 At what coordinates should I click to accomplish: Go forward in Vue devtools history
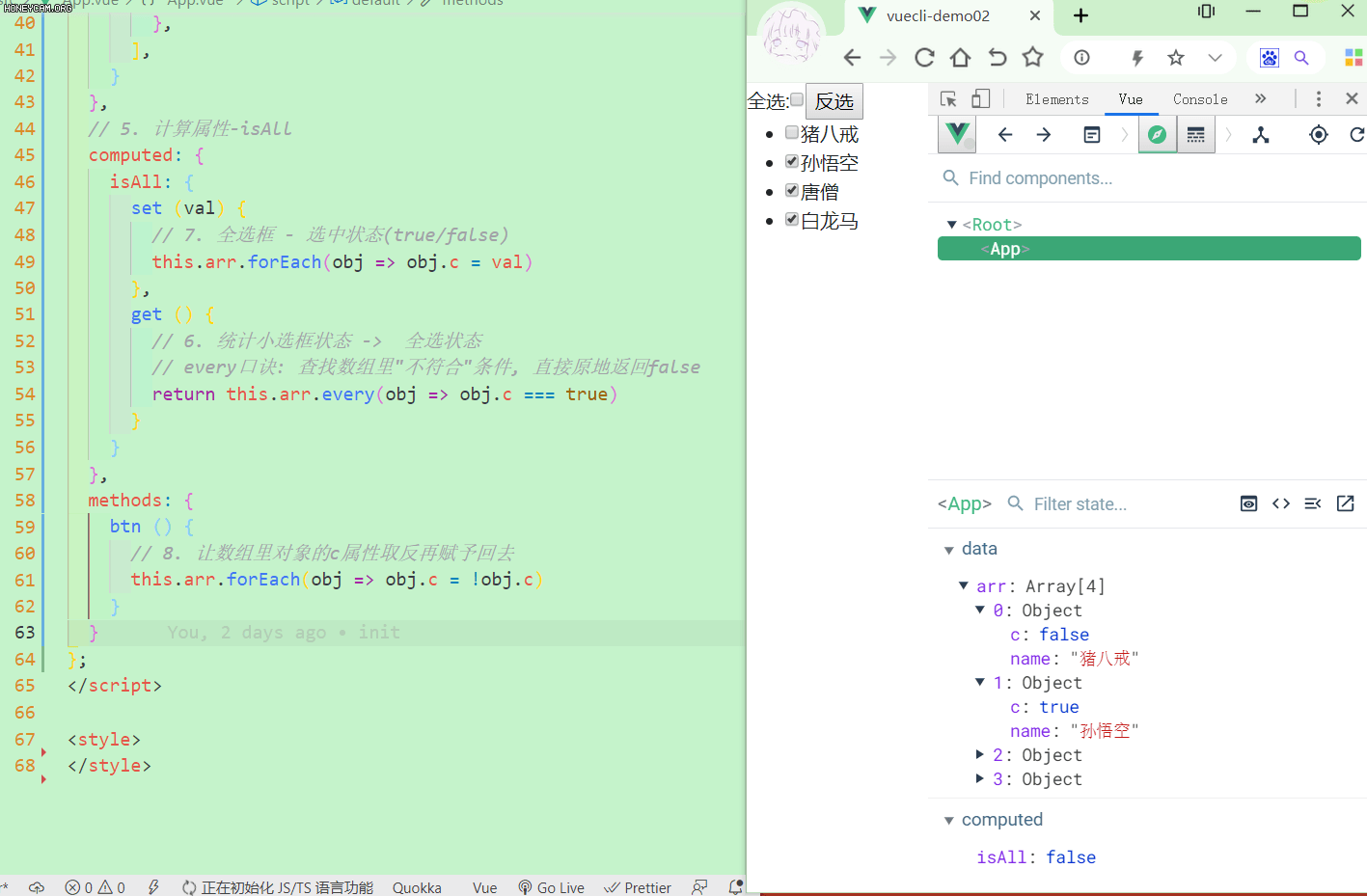[1044, 135]
